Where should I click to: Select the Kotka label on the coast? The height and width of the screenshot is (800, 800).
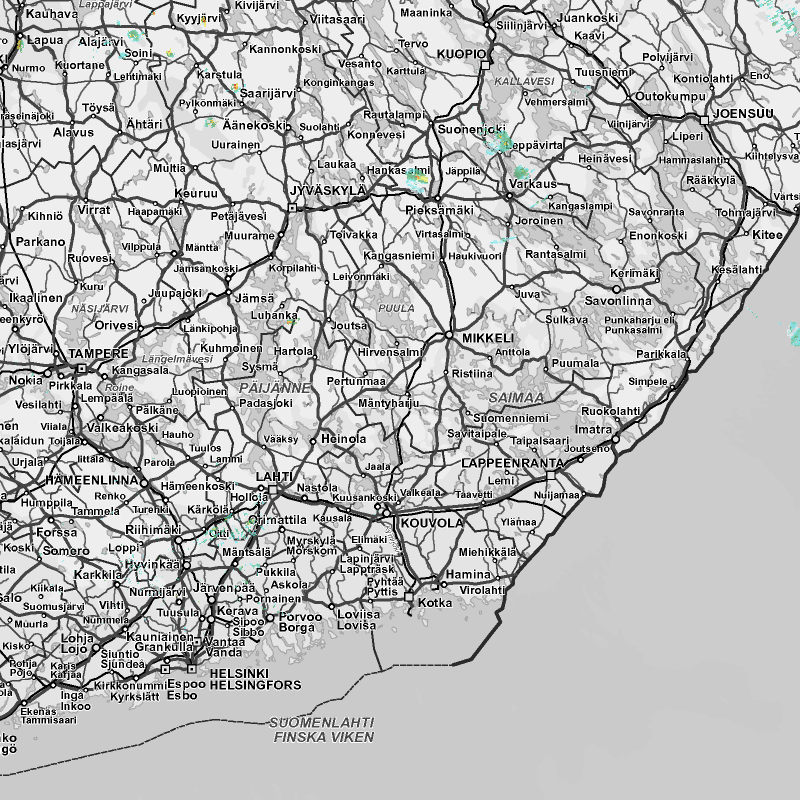(x=435, y=603)
